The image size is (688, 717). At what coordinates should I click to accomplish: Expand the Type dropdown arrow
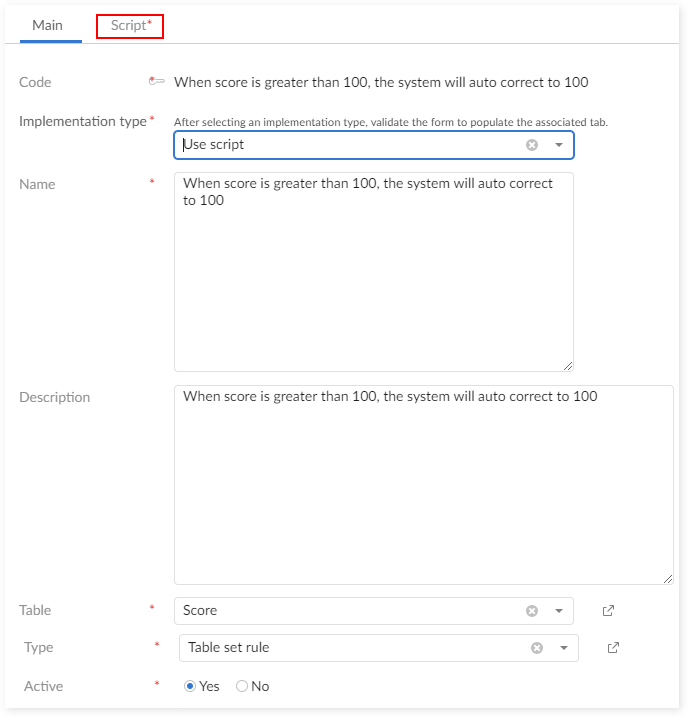coord(564,648)
